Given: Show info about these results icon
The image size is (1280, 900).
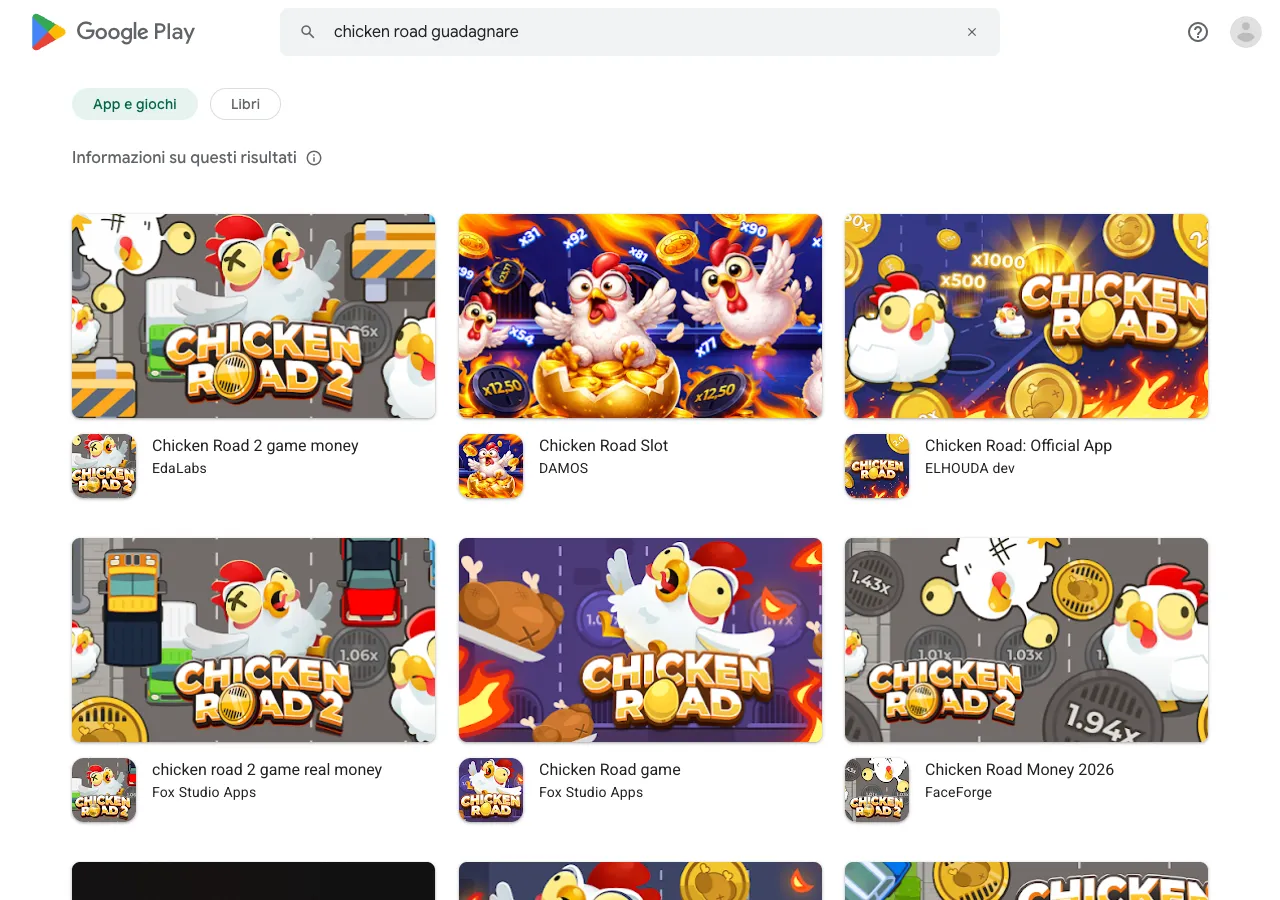Looking at the screenshot, I should coord(314,158).
